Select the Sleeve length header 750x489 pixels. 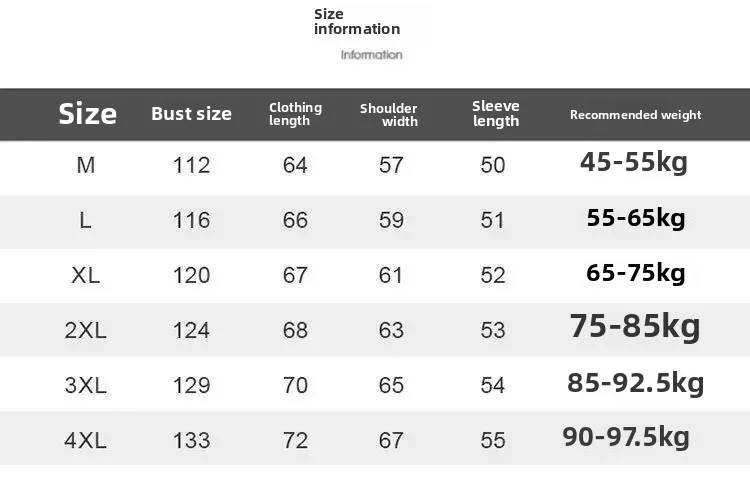496,114
